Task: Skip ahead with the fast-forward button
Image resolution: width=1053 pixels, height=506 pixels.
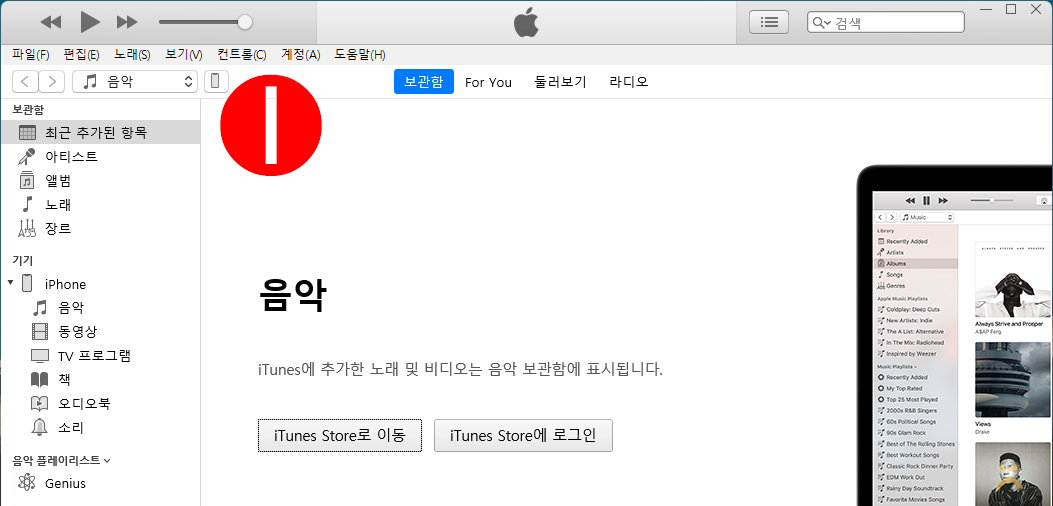Action: pyautogui.click(x=127, y=22)
